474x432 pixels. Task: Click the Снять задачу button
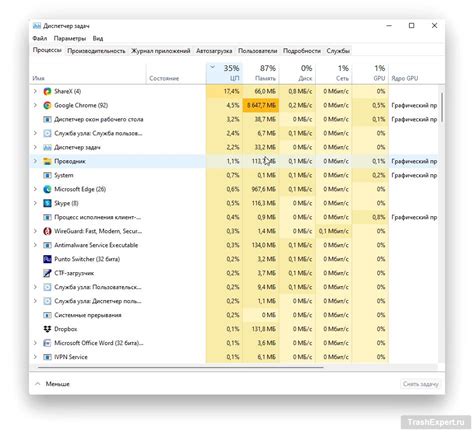pos(420,384)
